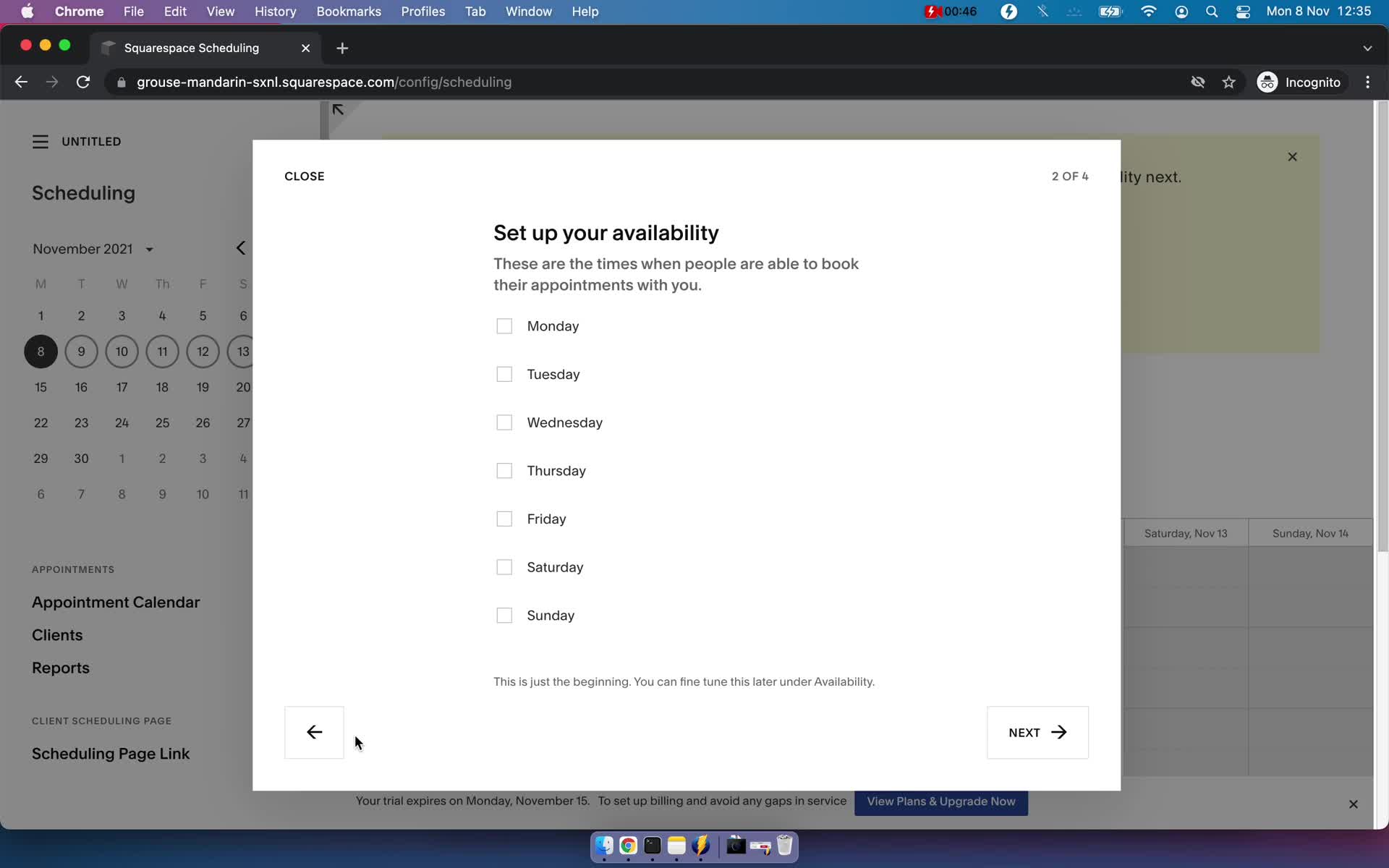Close the yellow notice panel

(x=1293, y=157)
